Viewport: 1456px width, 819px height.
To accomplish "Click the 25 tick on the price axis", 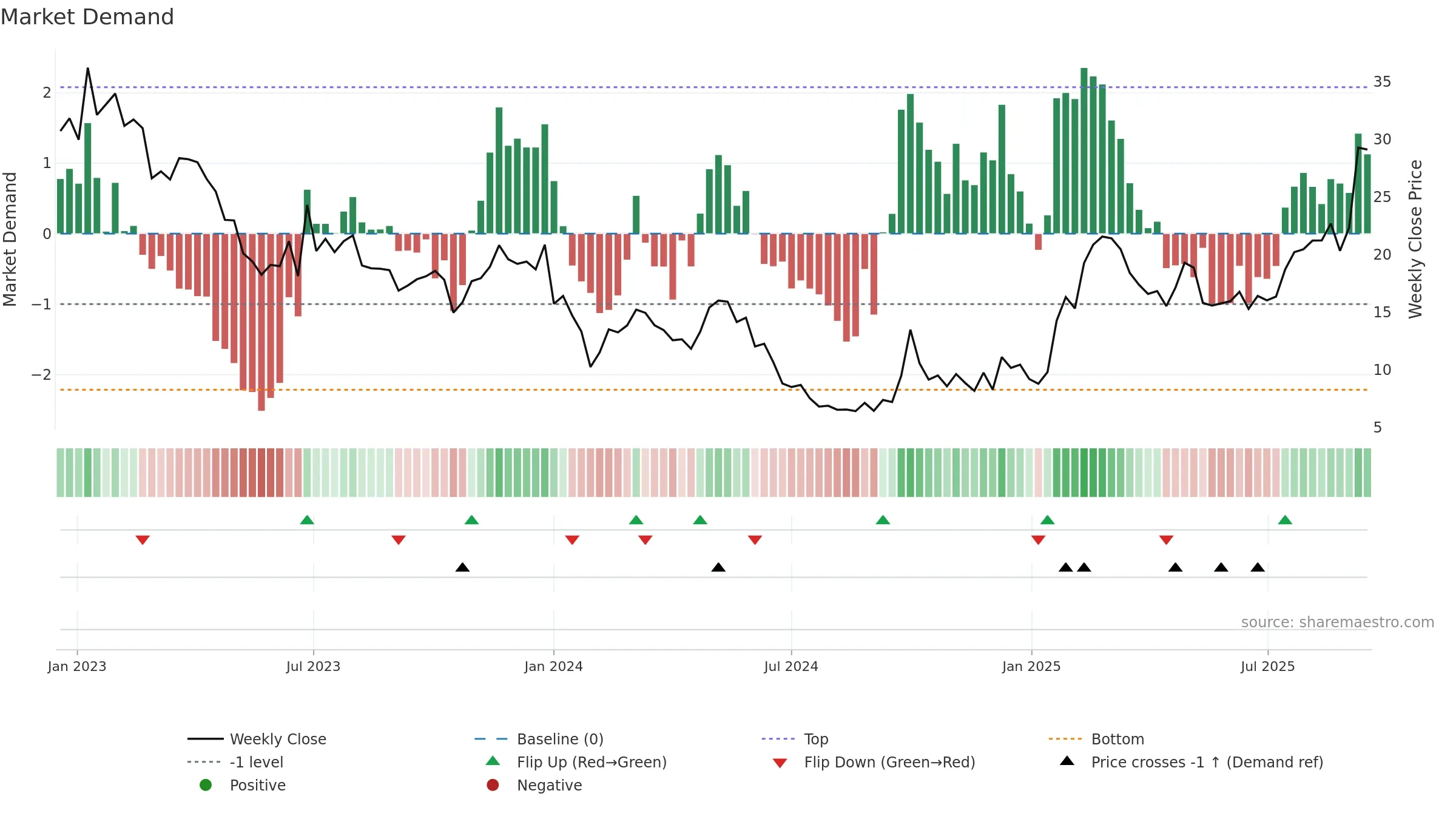I will tap(1383, 197).
